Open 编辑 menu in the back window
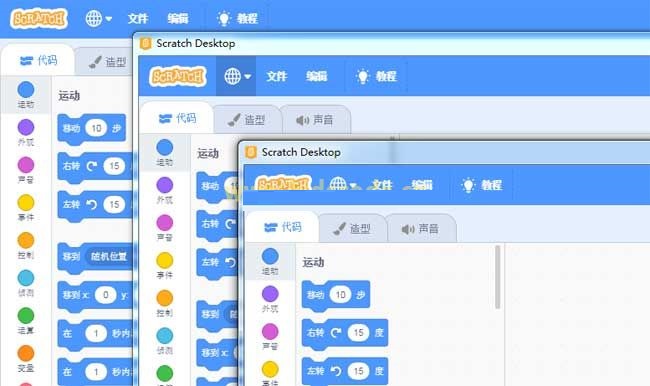Screen dimensions: 650x386 tap(178, 18)
